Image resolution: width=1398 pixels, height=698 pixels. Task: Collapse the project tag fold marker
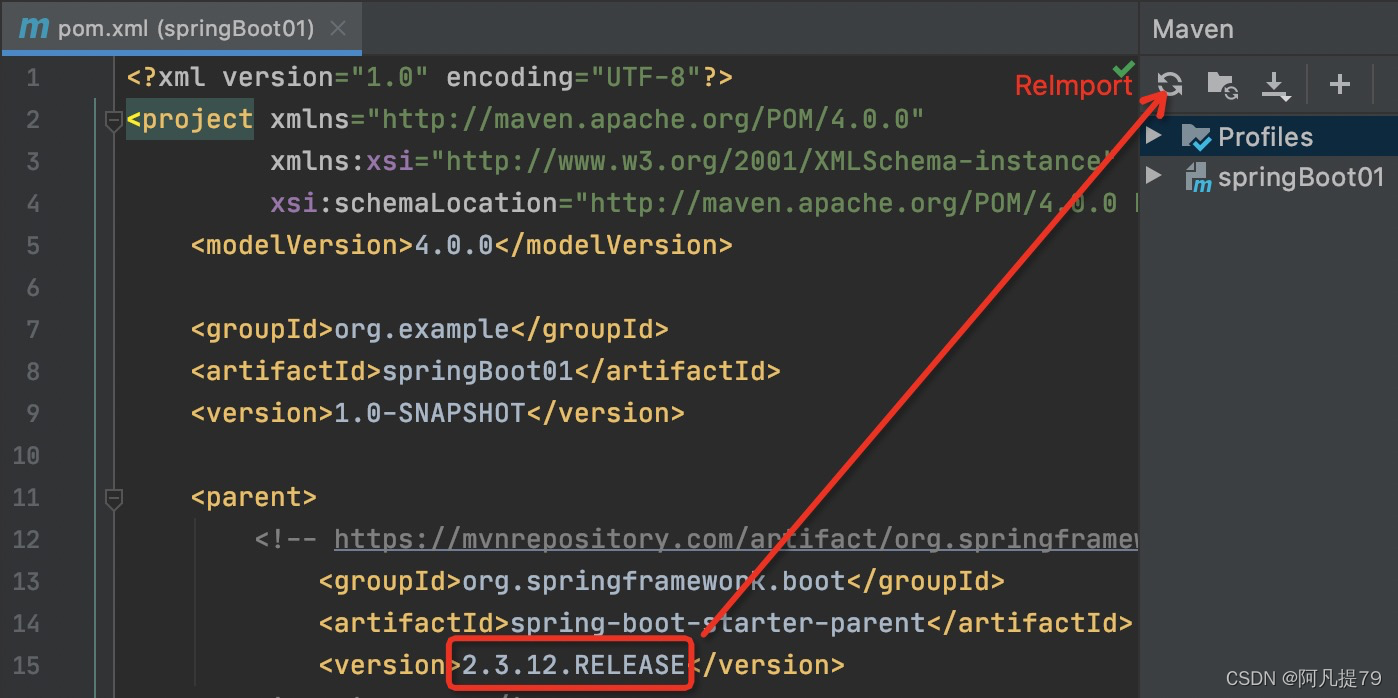[113, 121]
